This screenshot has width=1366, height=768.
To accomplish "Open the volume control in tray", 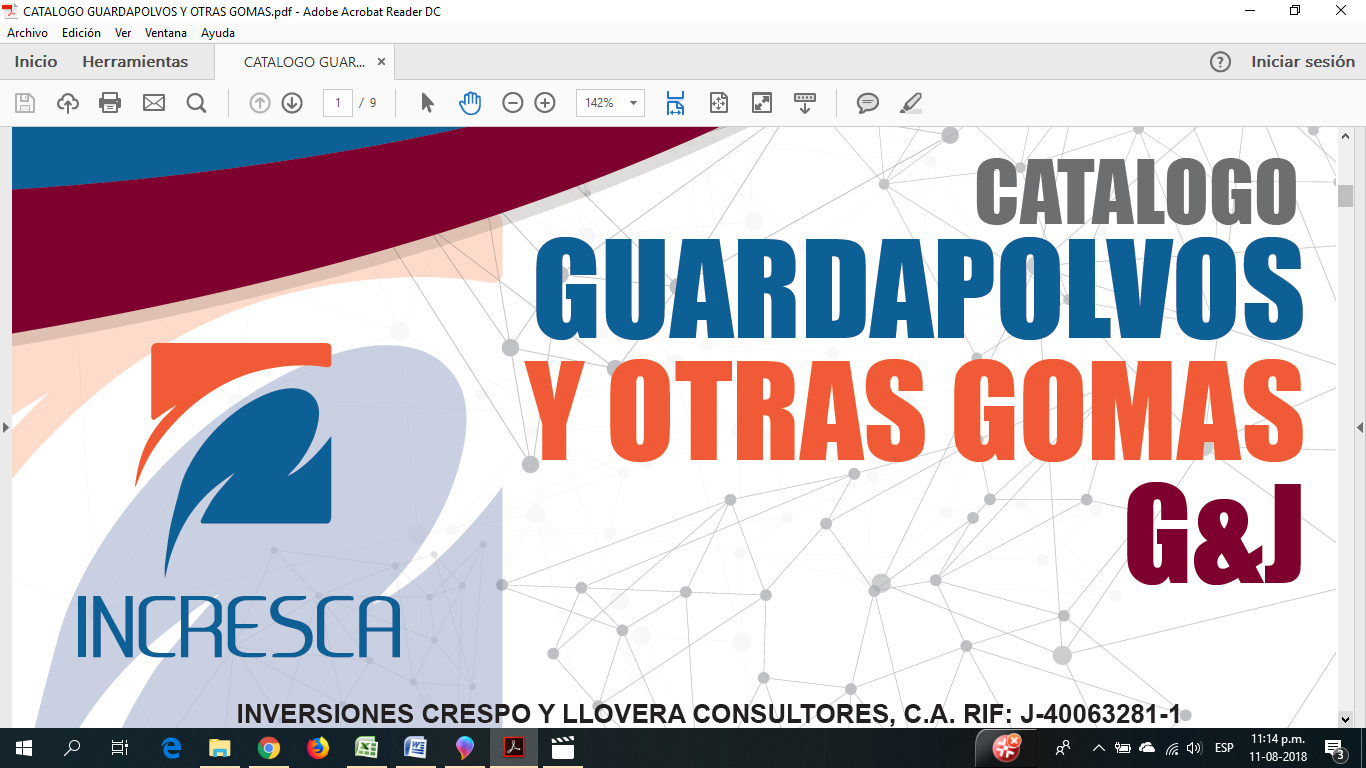I will pyautogui.click(x=1193, y=748).
